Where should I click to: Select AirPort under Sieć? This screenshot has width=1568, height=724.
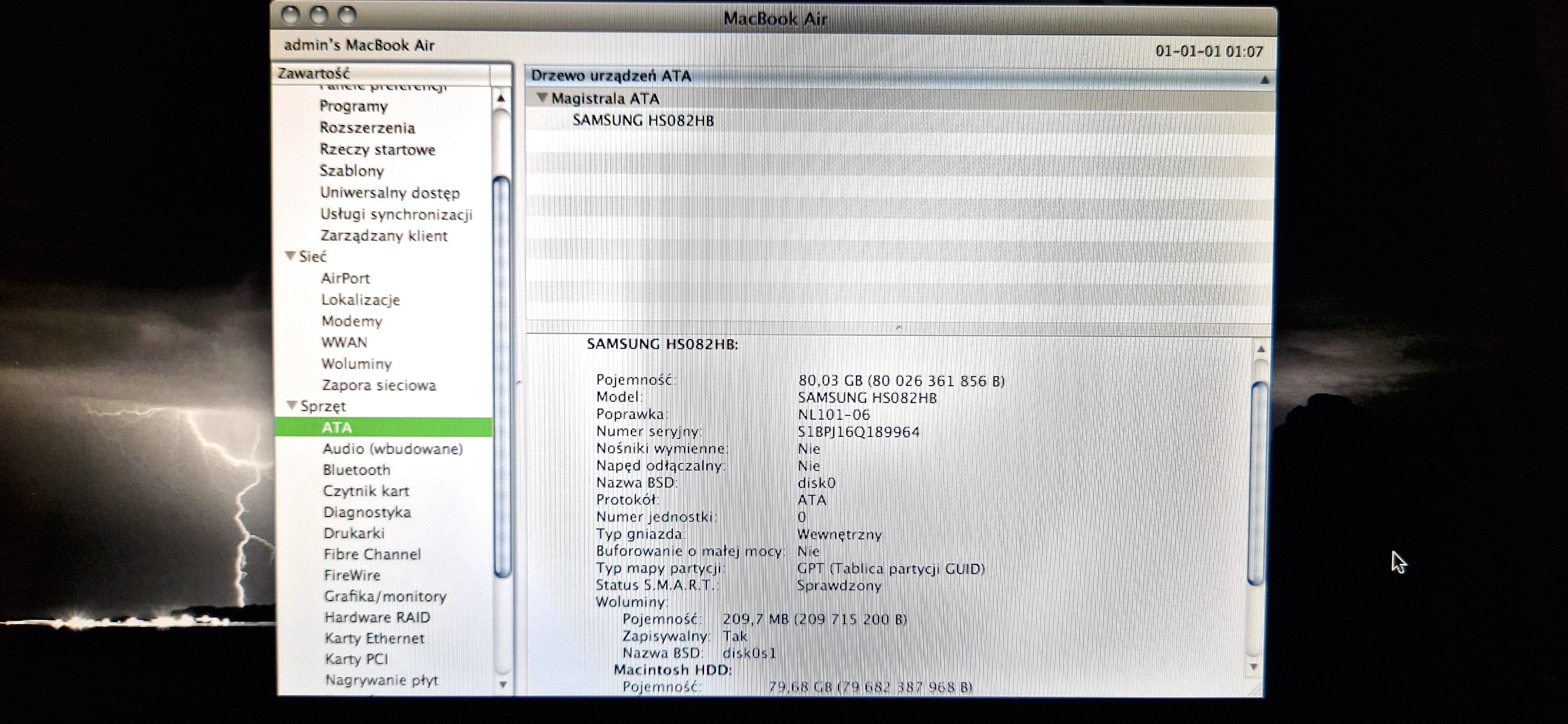coord(345,278)
